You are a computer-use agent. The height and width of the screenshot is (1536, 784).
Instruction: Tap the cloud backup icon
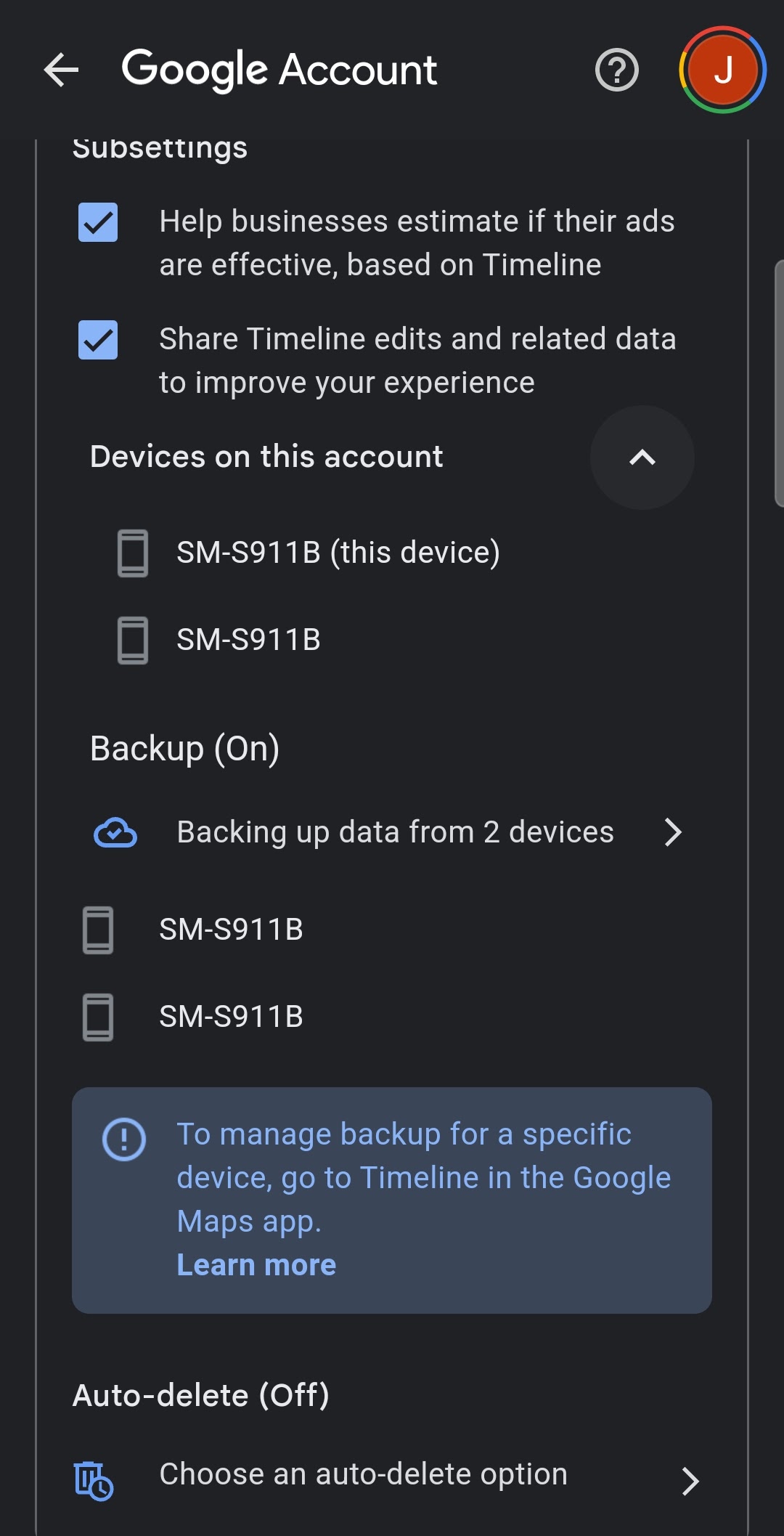[115, 832]
